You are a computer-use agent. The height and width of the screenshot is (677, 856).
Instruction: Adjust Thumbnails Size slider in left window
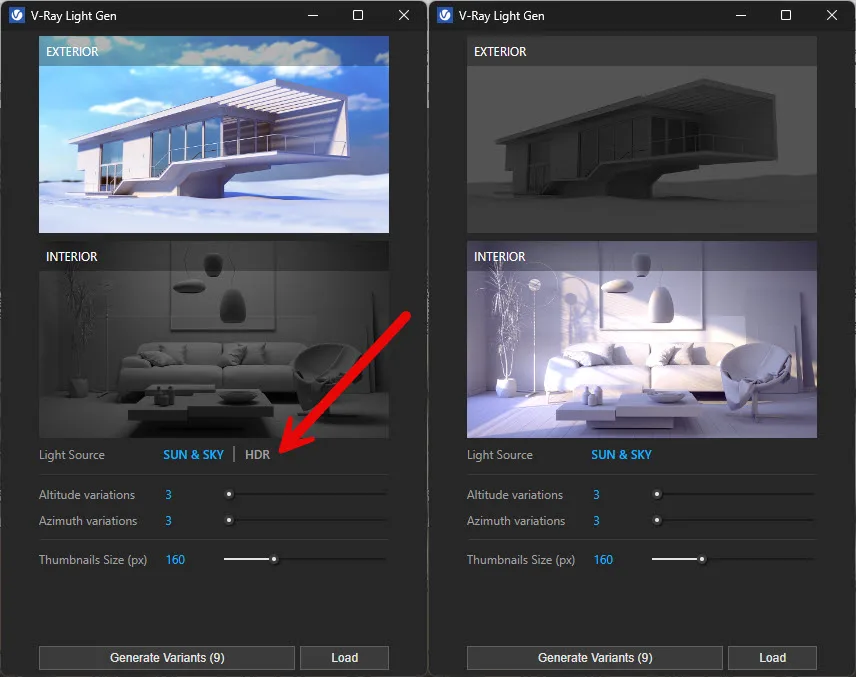[274, 560]
